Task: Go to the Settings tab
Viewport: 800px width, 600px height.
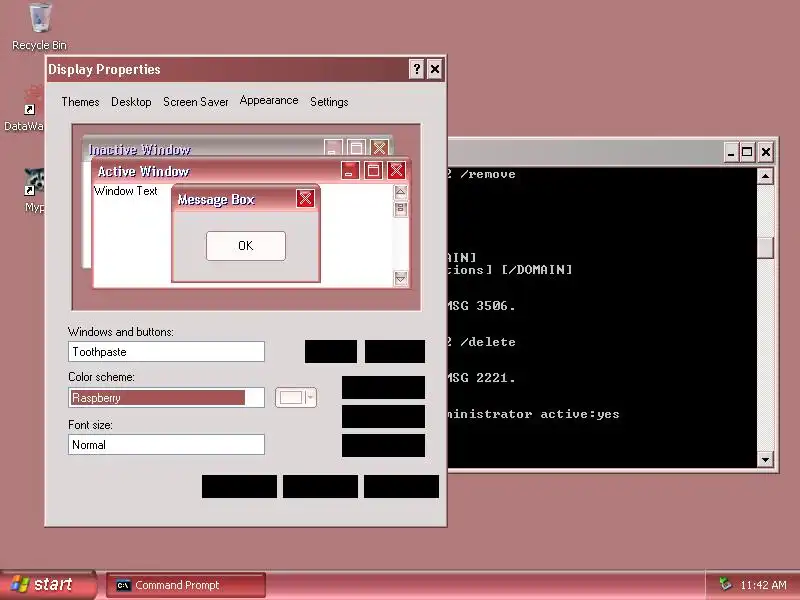Action: pos(329,102)
